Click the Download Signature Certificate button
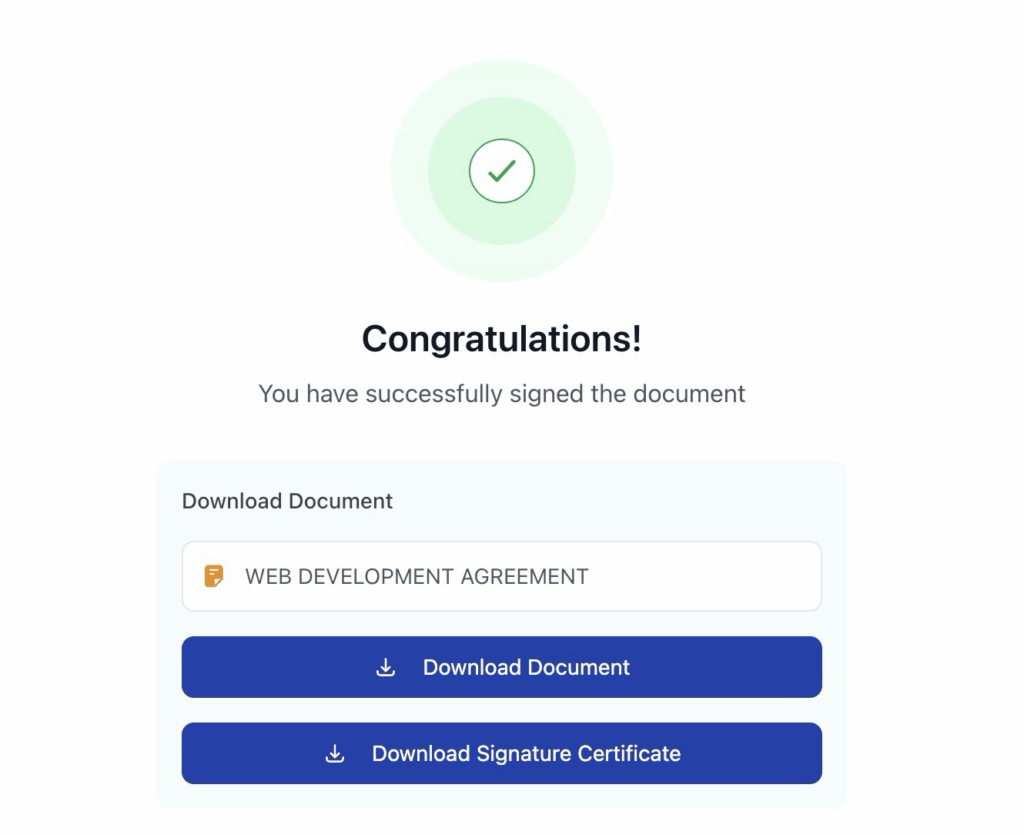 [502, 753]
